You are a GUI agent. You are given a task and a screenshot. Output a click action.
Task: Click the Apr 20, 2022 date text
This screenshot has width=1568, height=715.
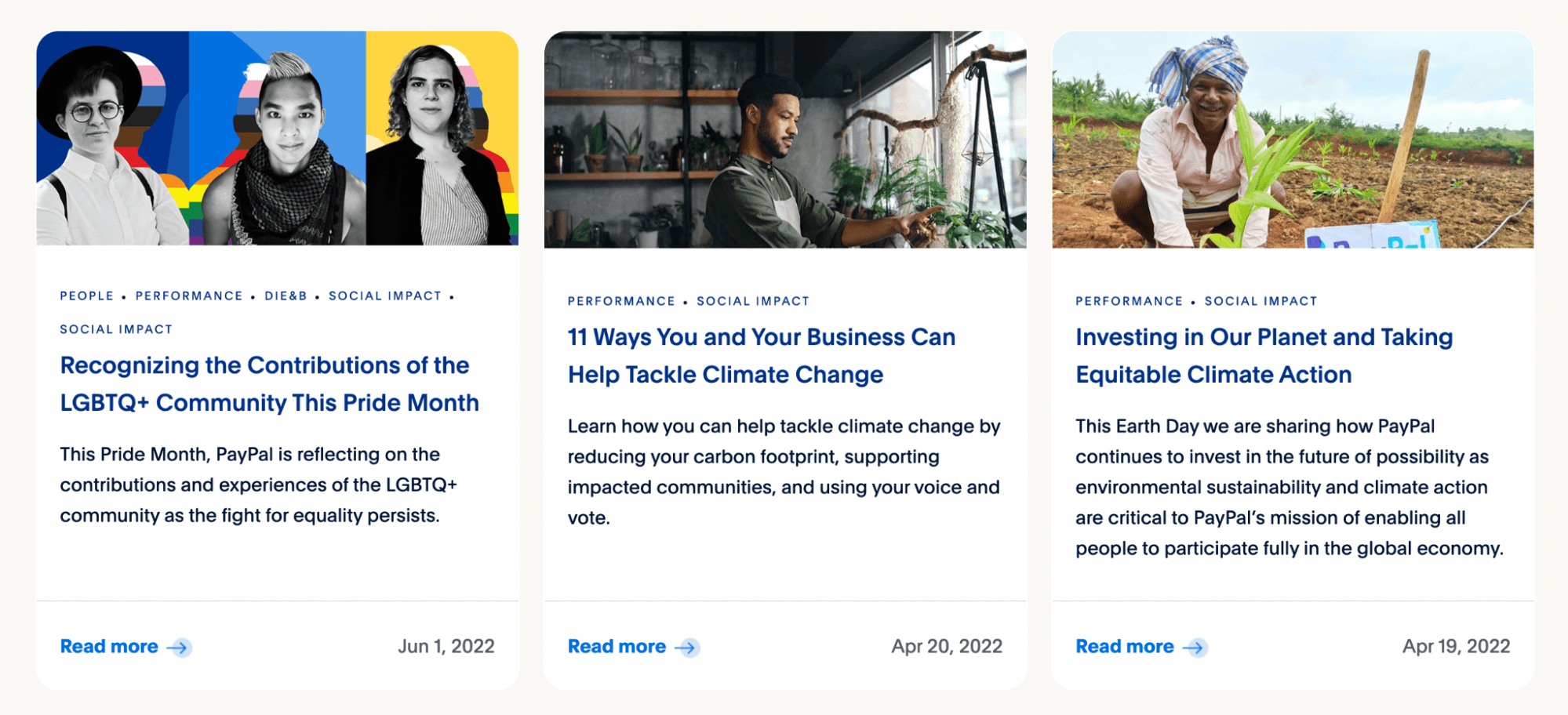pyautogui.click(x=946, y=647)
